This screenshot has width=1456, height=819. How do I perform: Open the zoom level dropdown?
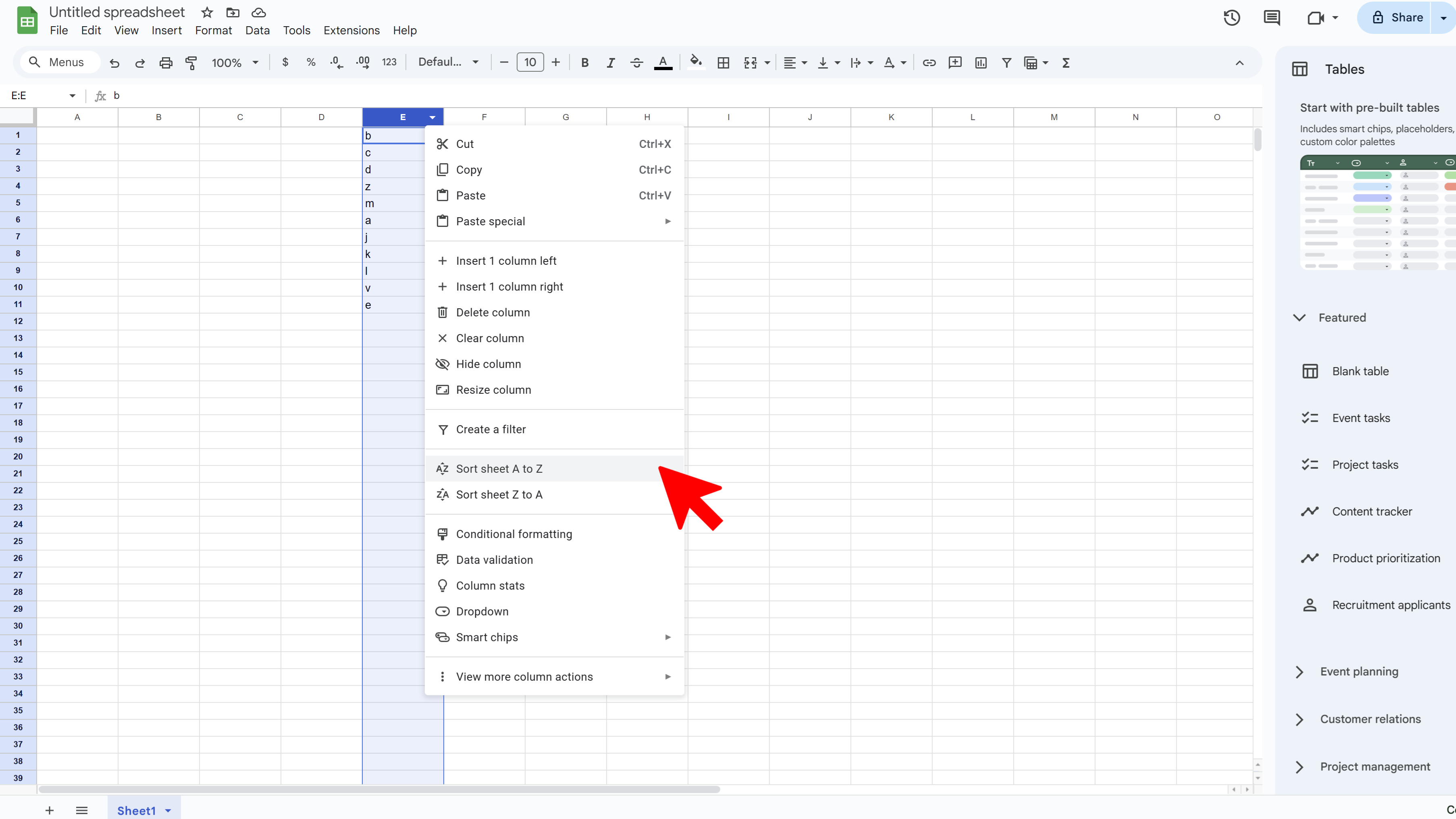pyautogui.click(x=234, y=62)
